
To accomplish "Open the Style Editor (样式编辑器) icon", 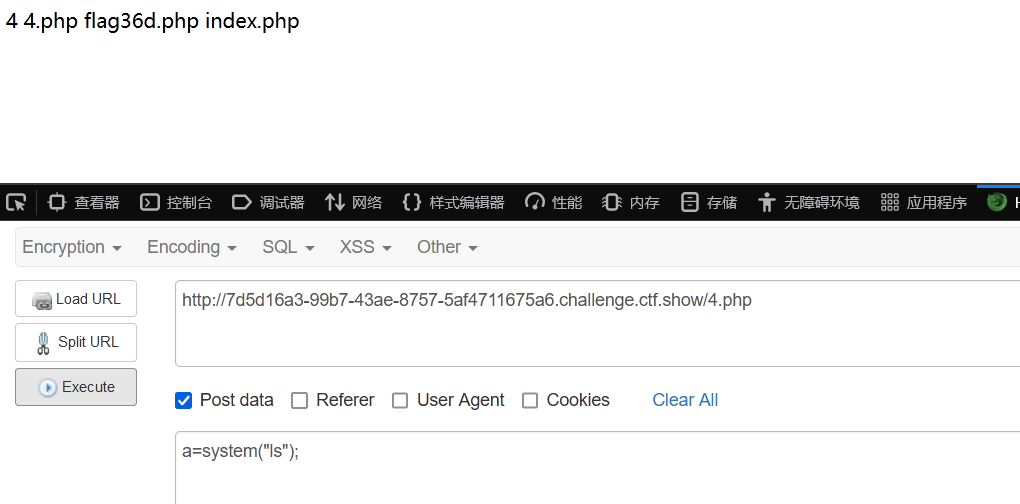I will [x=412, y=202].
